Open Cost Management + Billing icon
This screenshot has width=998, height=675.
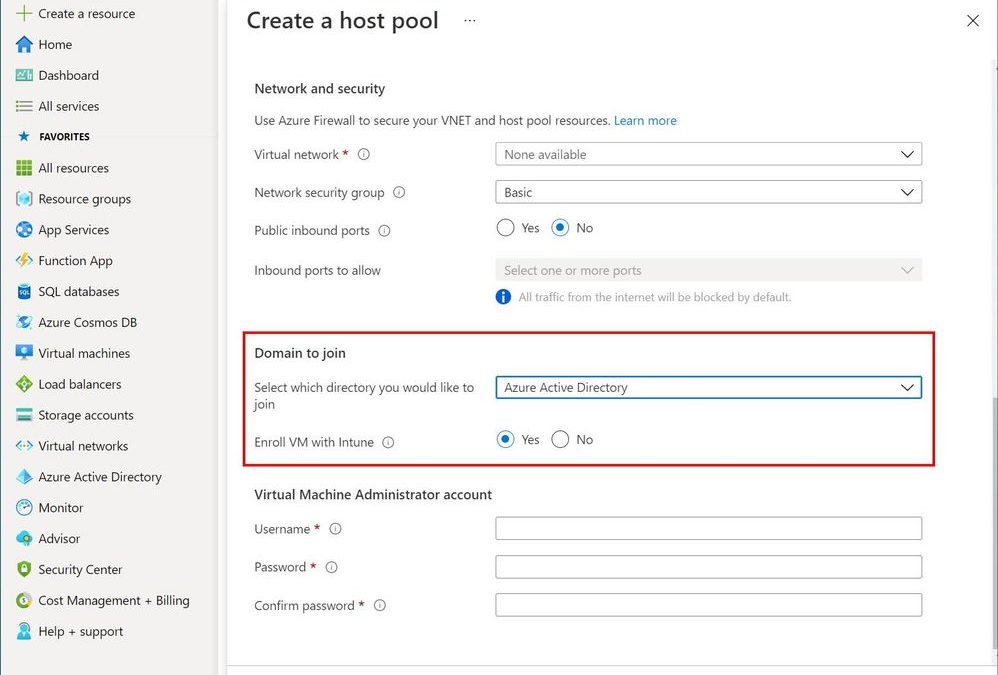(x=24, y=601)
